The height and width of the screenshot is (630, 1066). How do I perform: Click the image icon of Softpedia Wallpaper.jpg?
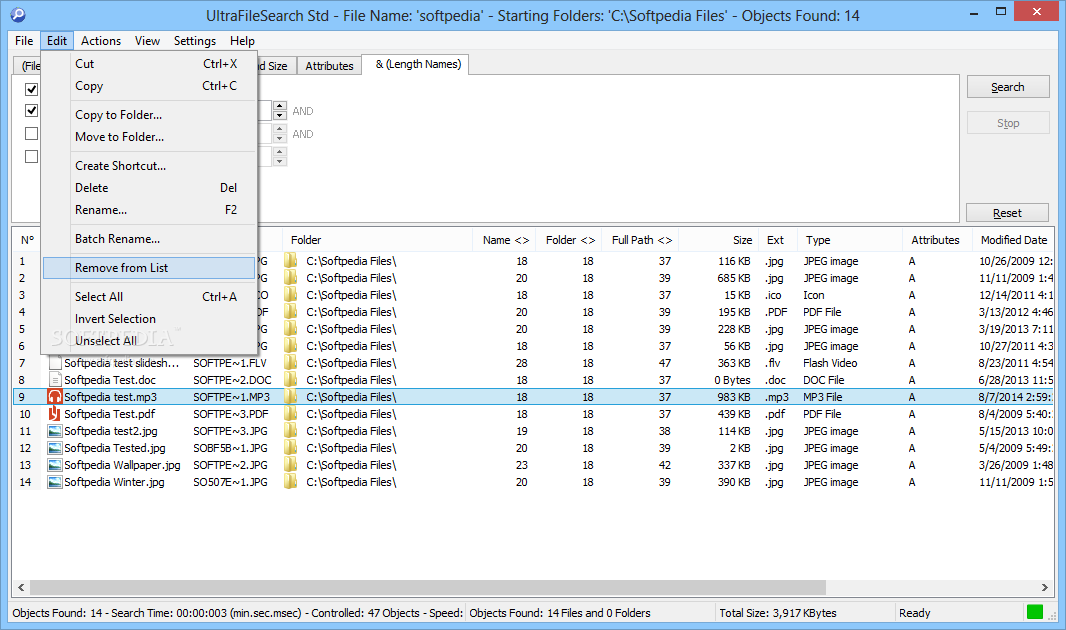tap(54, 465)
